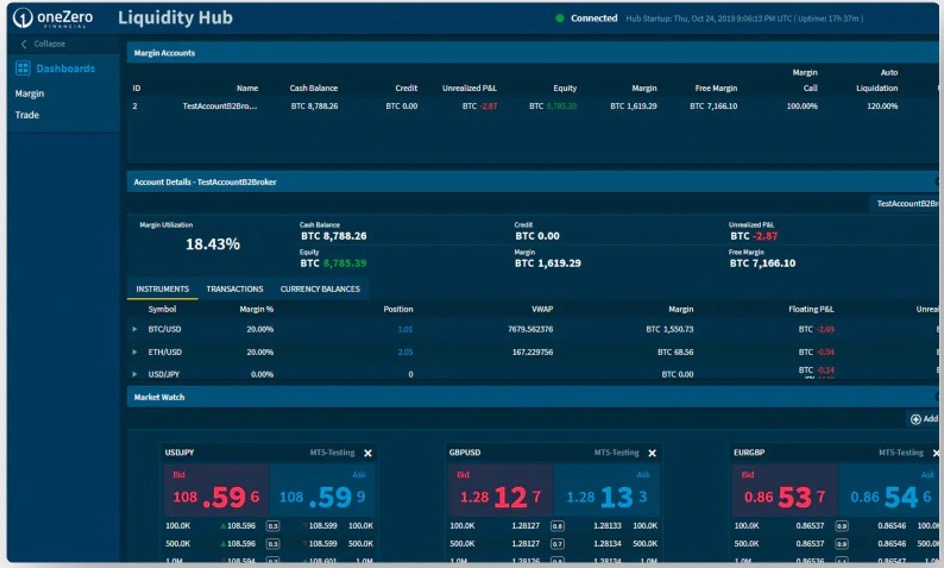Screen dimensions: 944x568
Task: Click the Equity column header in Margin Accounts
Action: (x=565, y=88)
